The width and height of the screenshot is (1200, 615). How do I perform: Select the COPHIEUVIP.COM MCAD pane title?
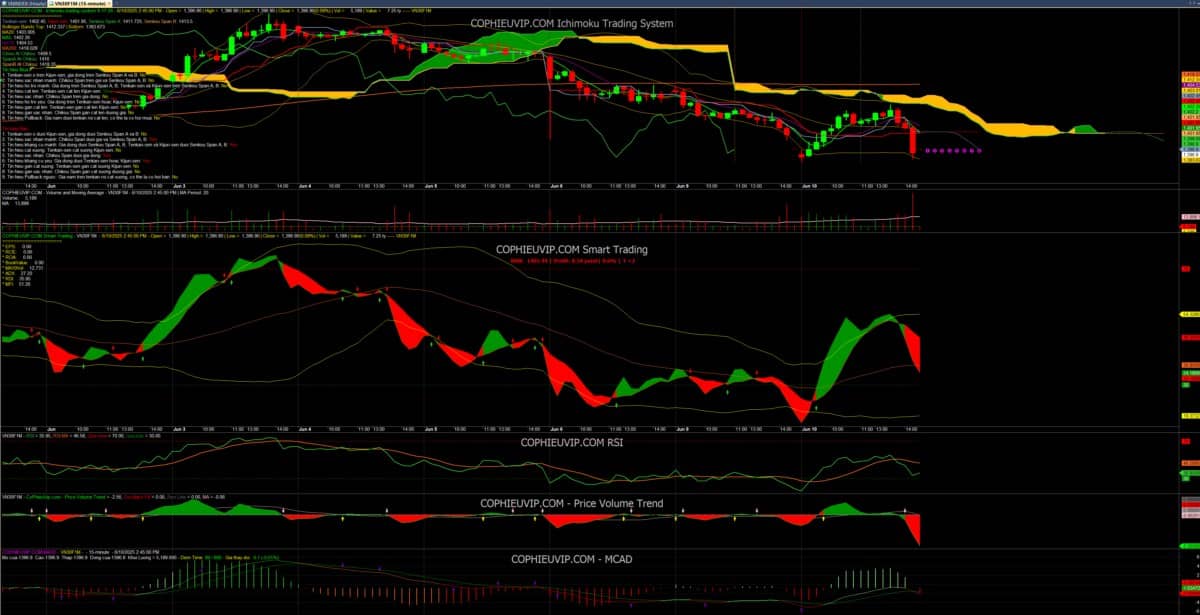tap(570, 559)
